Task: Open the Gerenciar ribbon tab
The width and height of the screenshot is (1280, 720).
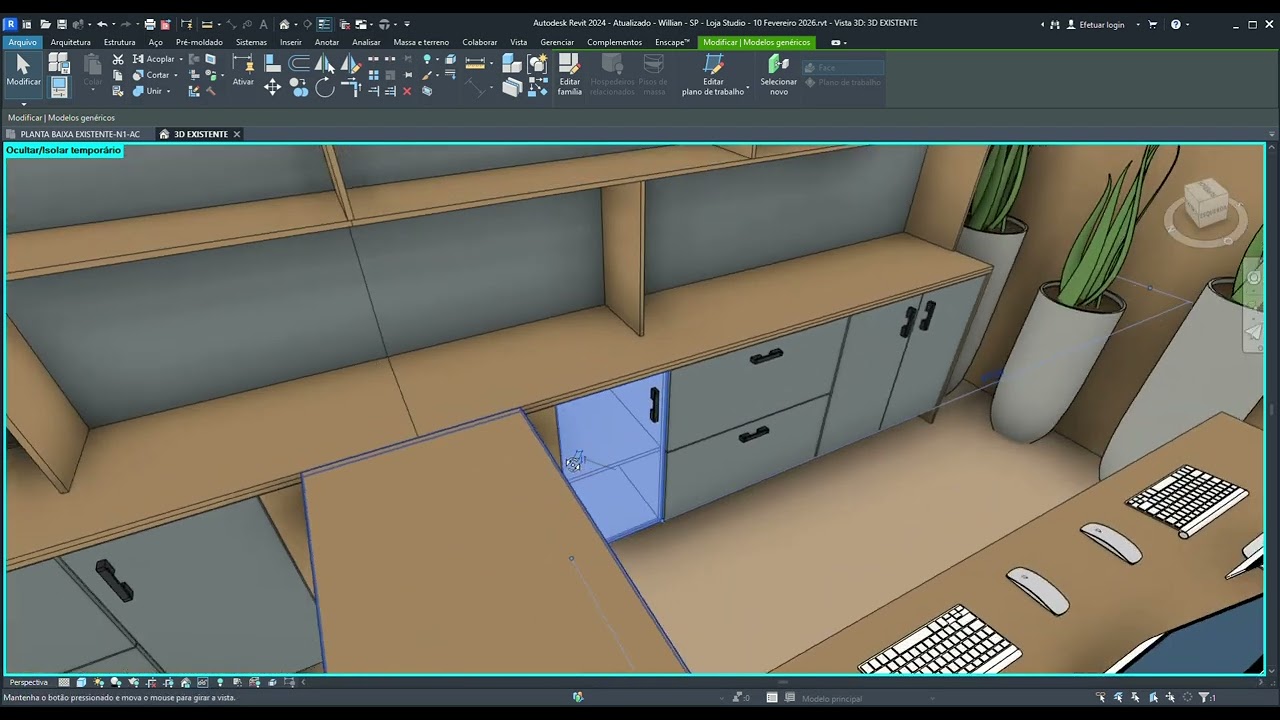Action: [x=557, y=42]
